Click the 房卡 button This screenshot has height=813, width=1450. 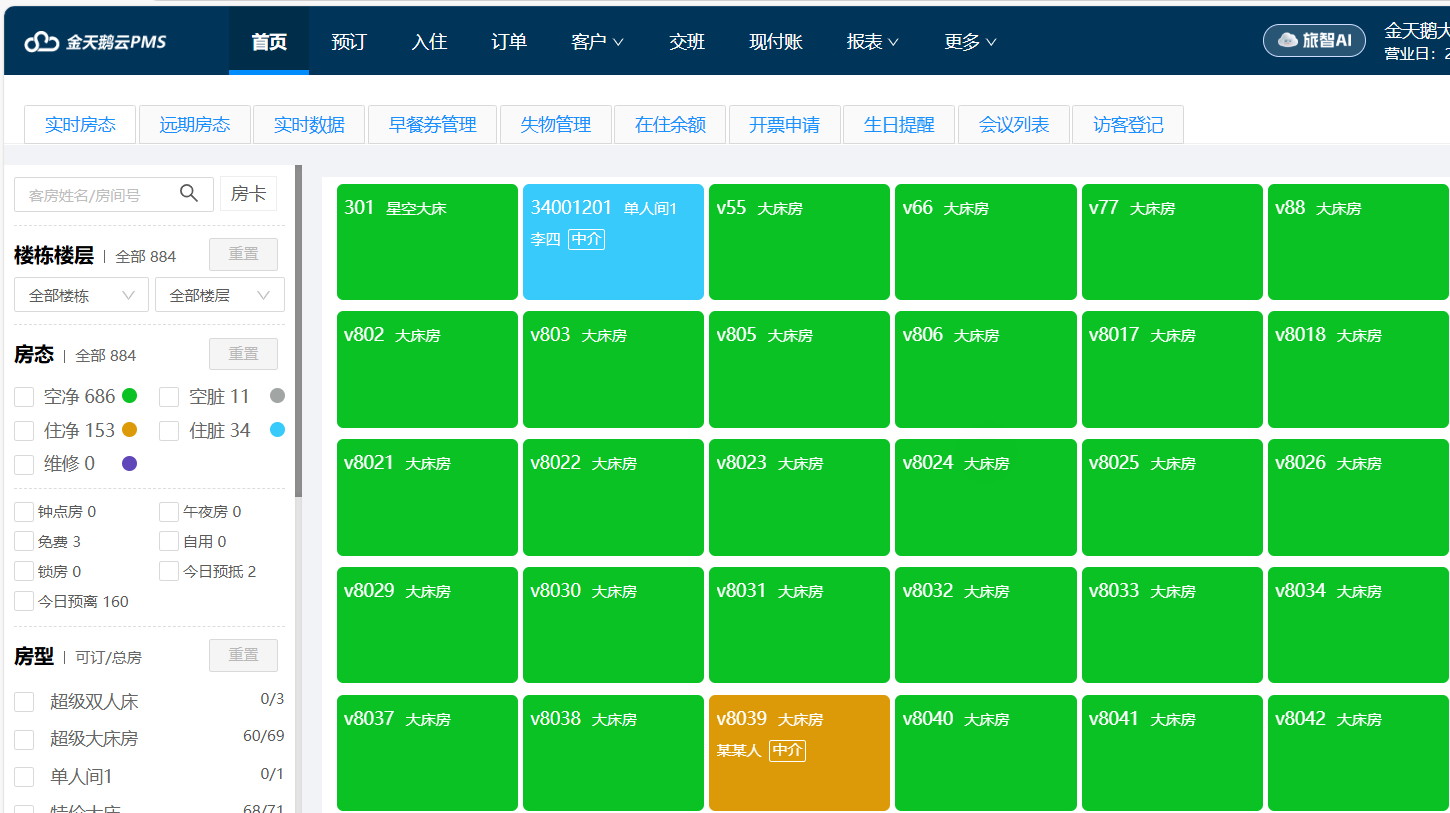pyautogui.click(x=248, y=194)
